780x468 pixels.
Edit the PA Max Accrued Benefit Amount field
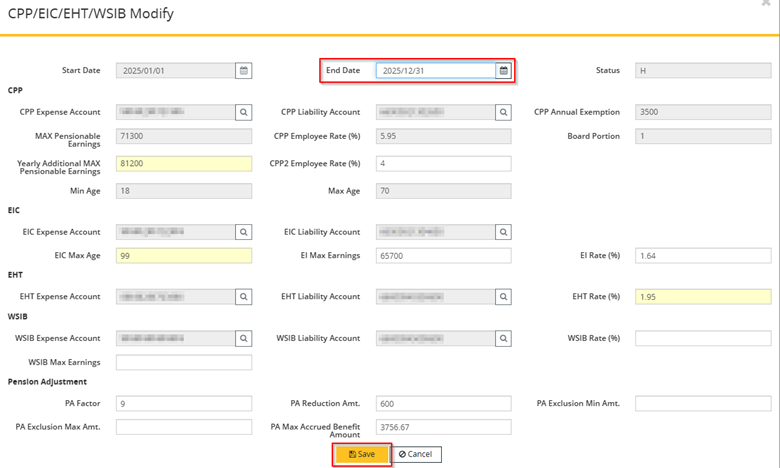pyautogui.click(x=443, y=427)
